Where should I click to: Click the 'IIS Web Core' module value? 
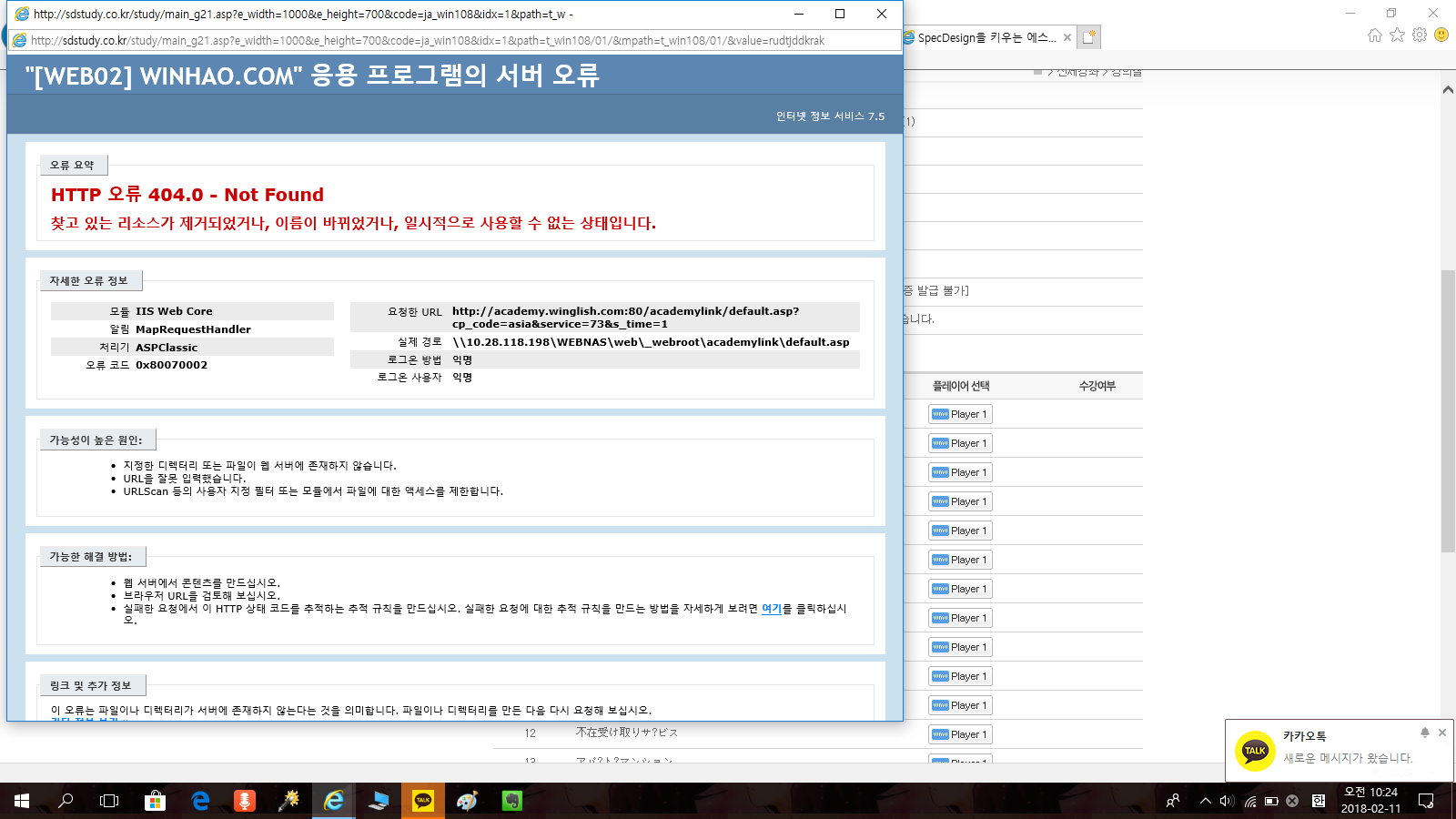[x=174, y=311]
